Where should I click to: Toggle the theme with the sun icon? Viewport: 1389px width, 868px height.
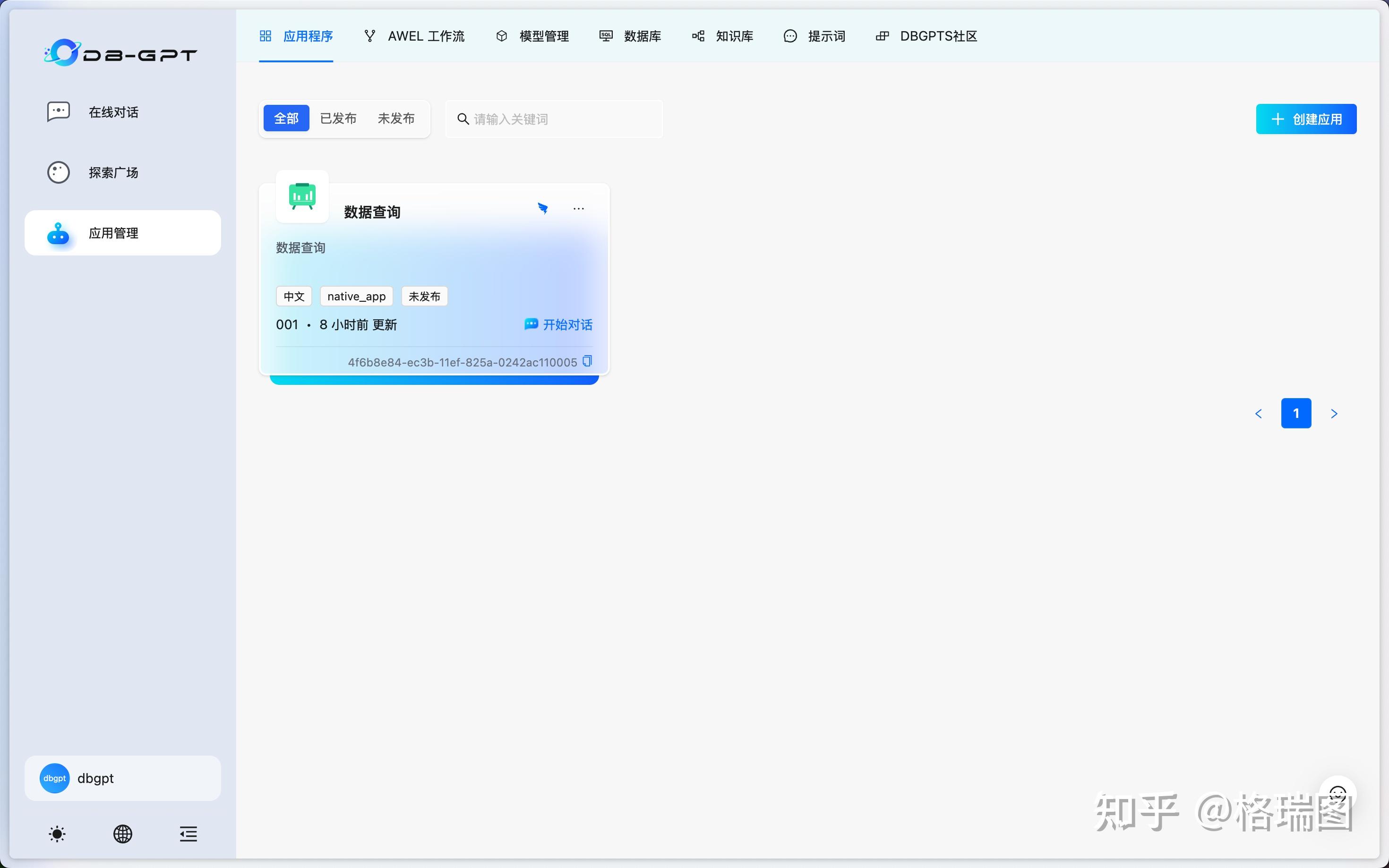tap(57, 834)
